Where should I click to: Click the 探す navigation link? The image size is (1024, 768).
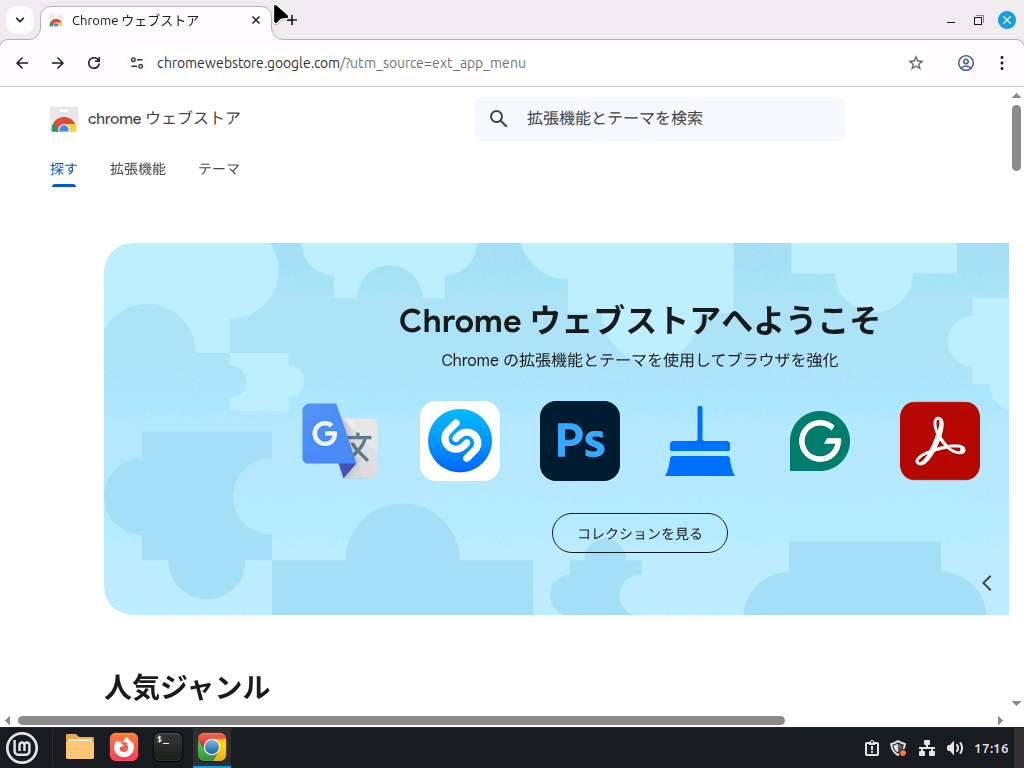pyautogui.click(x=64, y=169)
